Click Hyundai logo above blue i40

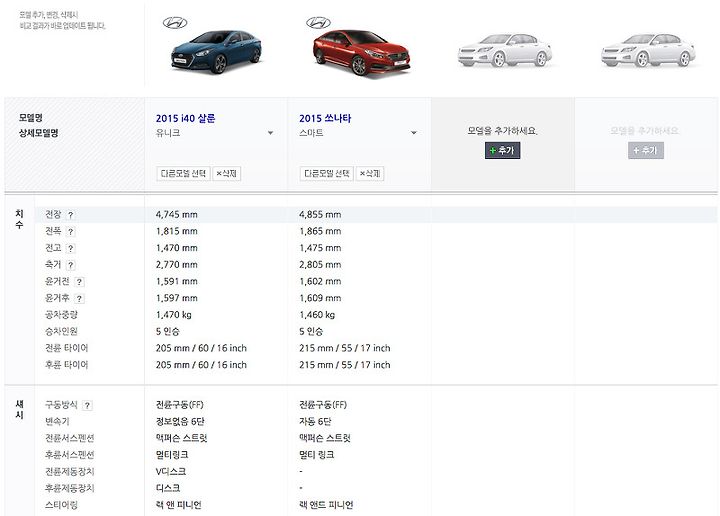(x=175, y=22)
